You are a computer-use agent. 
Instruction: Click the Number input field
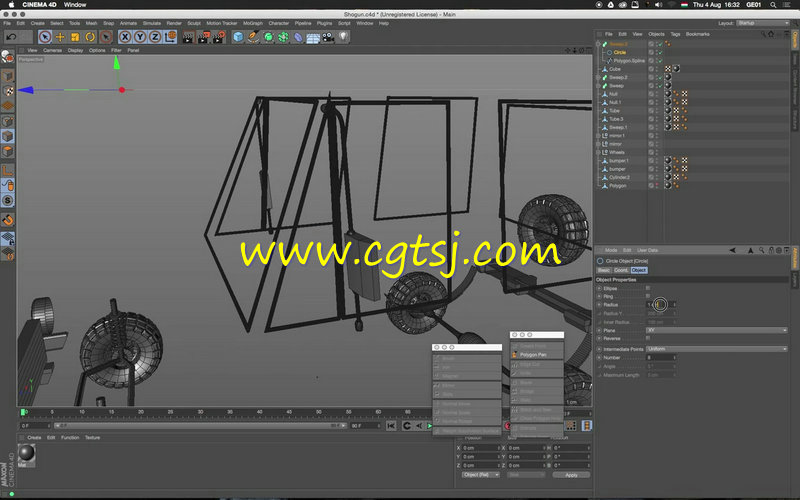[x=661, y=358]
